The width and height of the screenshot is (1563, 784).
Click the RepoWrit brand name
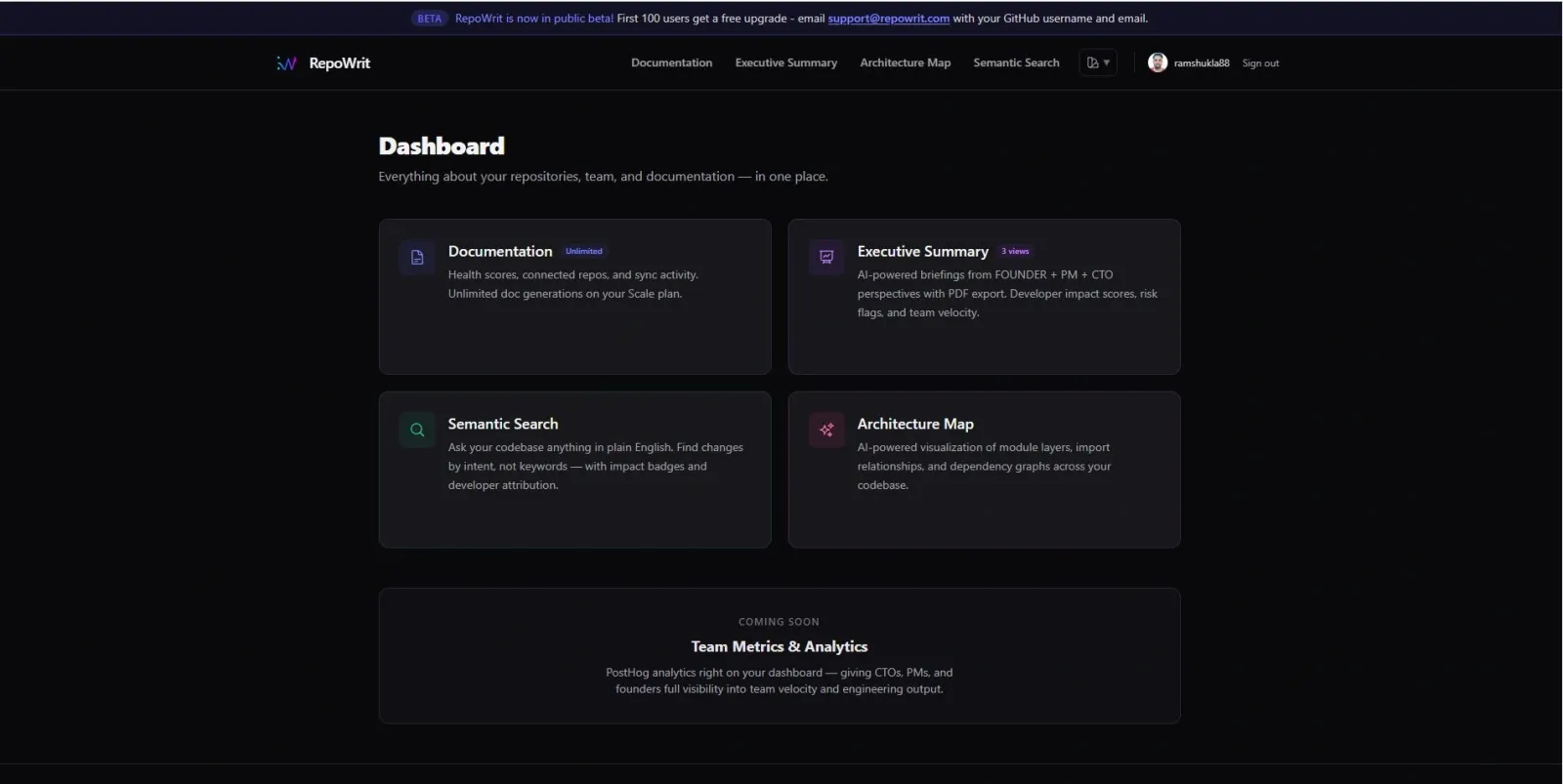coord(339,63)
